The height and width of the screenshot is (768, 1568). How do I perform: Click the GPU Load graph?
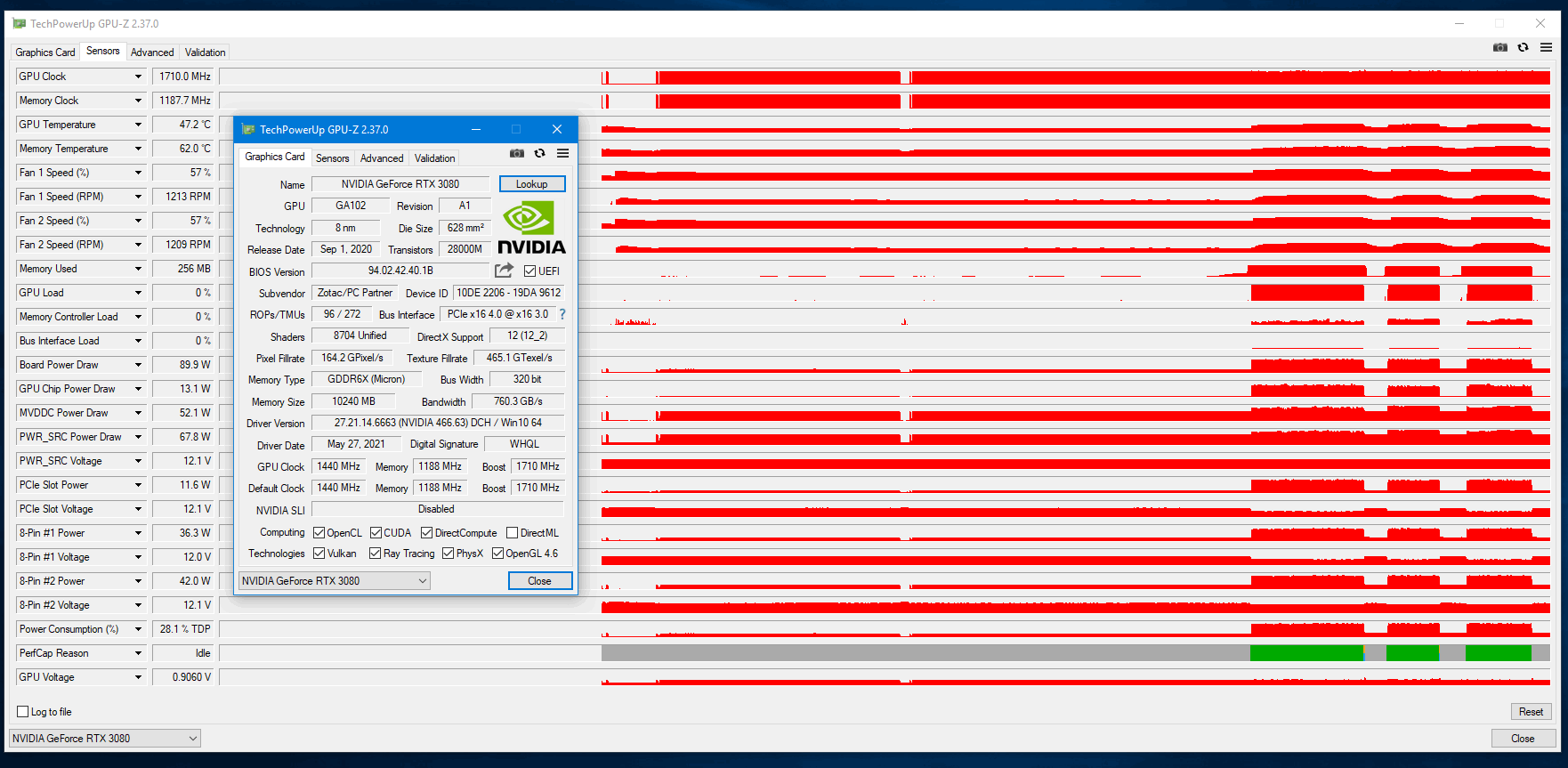pyautogui.click(x=885, y=293)
